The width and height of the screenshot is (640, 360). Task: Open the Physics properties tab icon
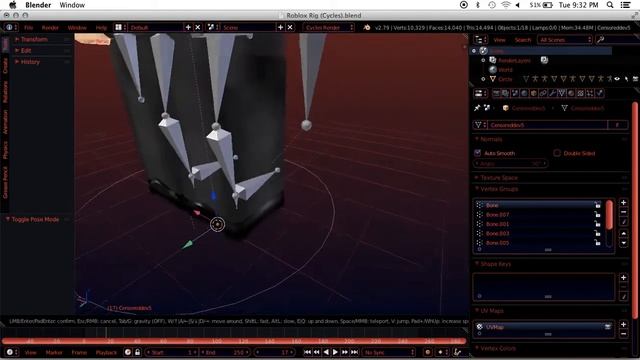tap(599, 93)
